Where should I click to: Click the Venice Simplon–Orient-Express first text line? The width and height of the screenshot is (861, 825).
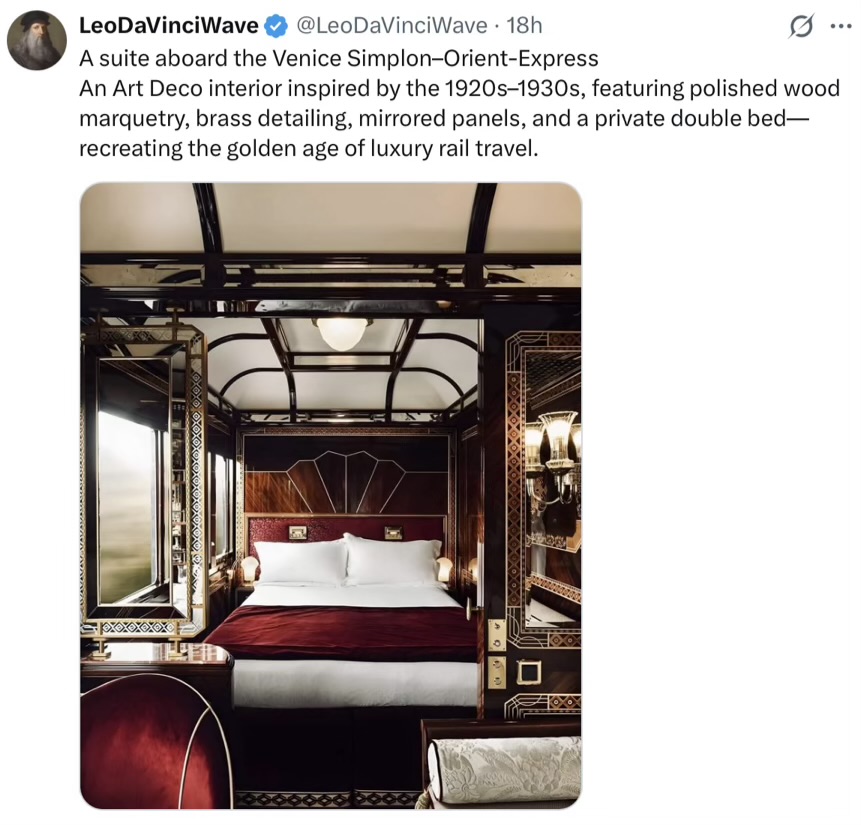[339, 58]
